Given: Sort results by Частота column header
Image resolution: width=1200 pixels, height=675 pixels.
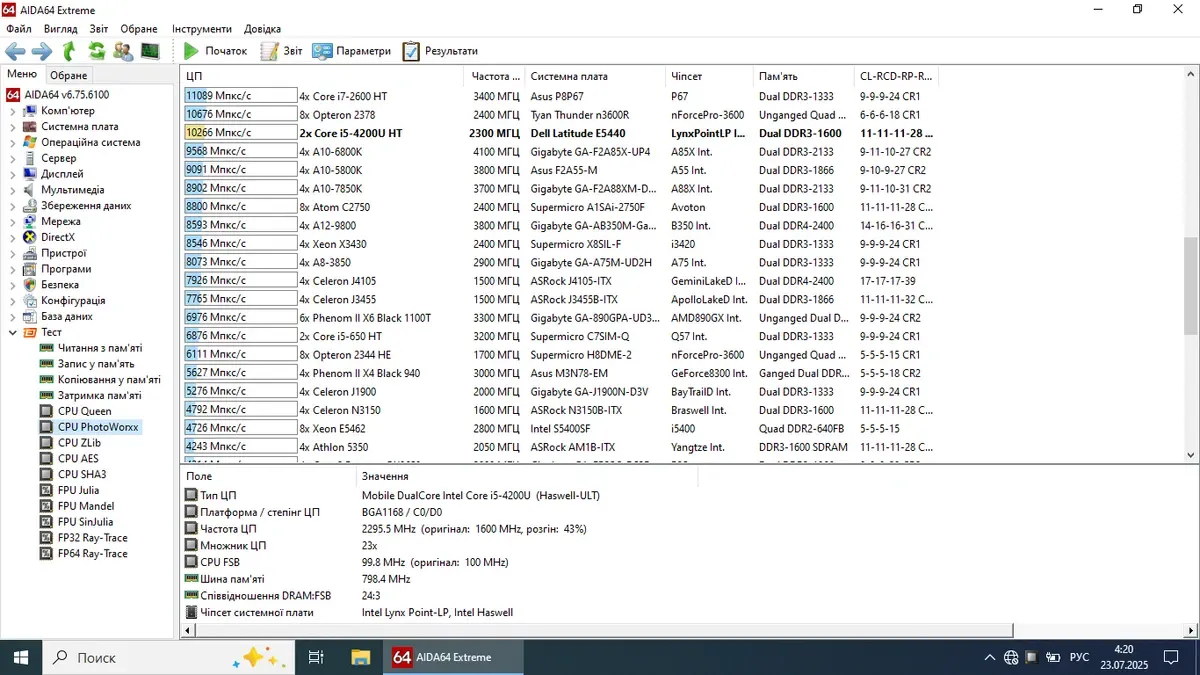Looking at the screenshot, I should (494, 76).
